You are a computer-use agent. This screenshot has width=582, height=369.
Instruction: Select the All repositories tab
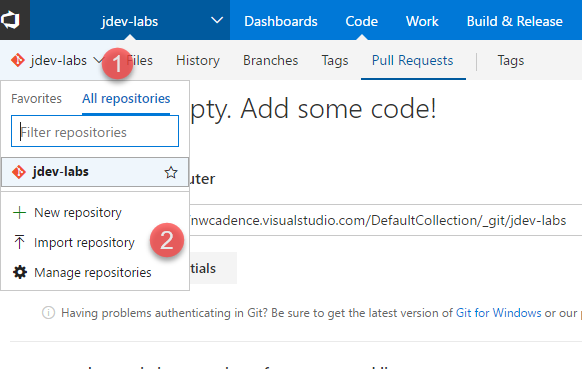[126, 98]
